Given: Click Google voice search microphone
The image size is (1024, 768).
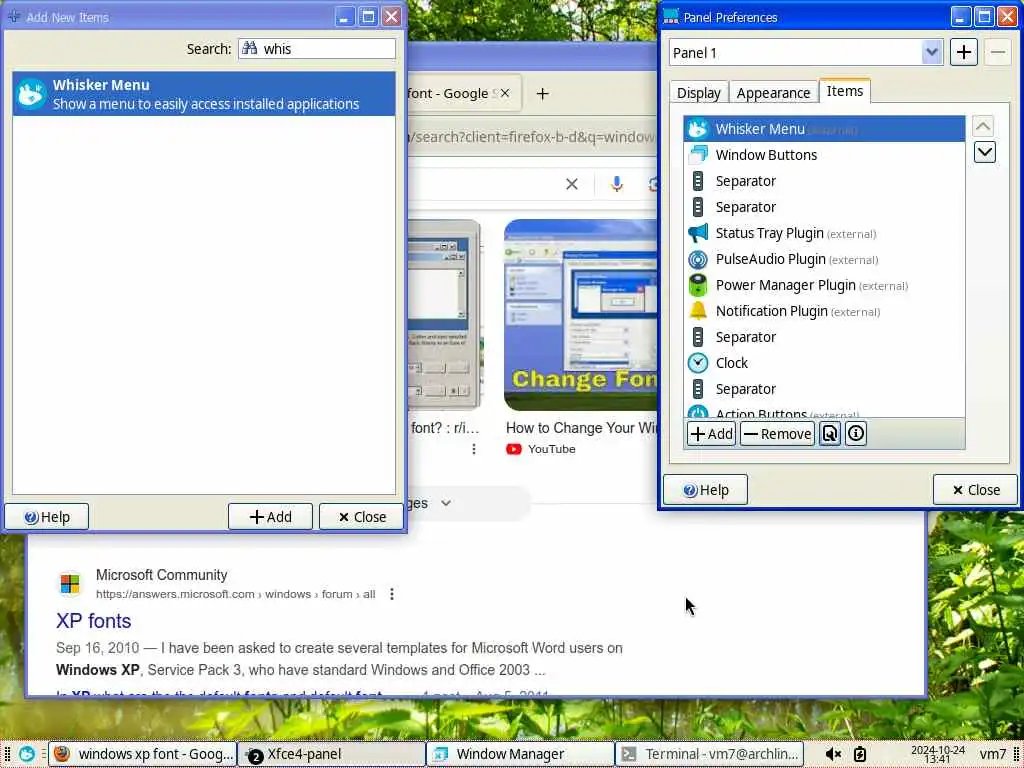Looking at the screenshot, I should coord(616,185).
